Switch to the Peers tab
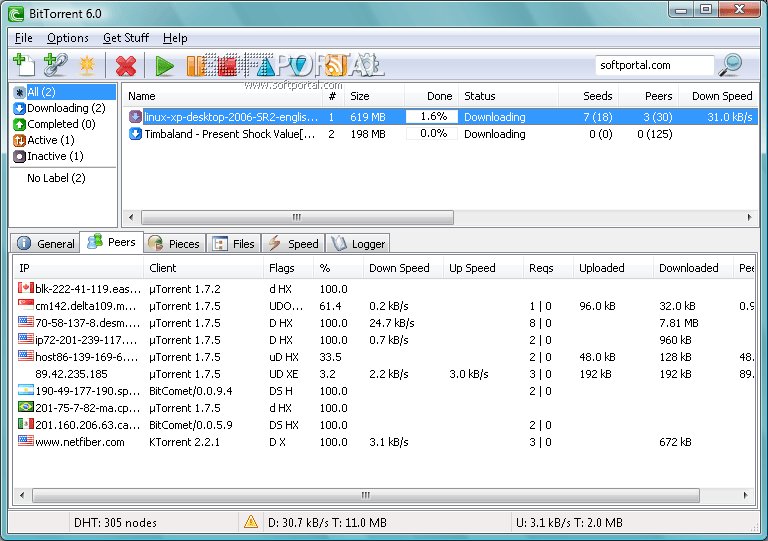This screenshot has width=768, height=541. 111,242
